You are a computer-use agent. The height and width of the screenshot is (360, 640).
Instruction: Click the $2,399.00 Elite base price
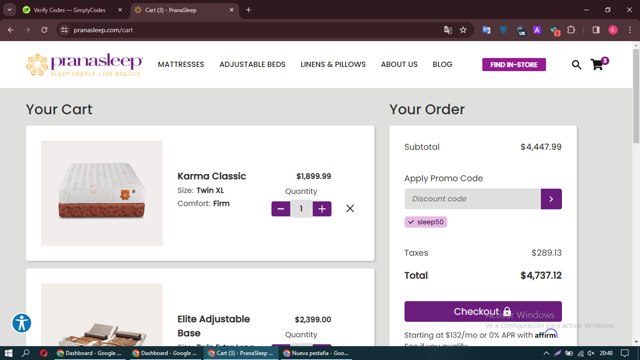tap(313, 320)
